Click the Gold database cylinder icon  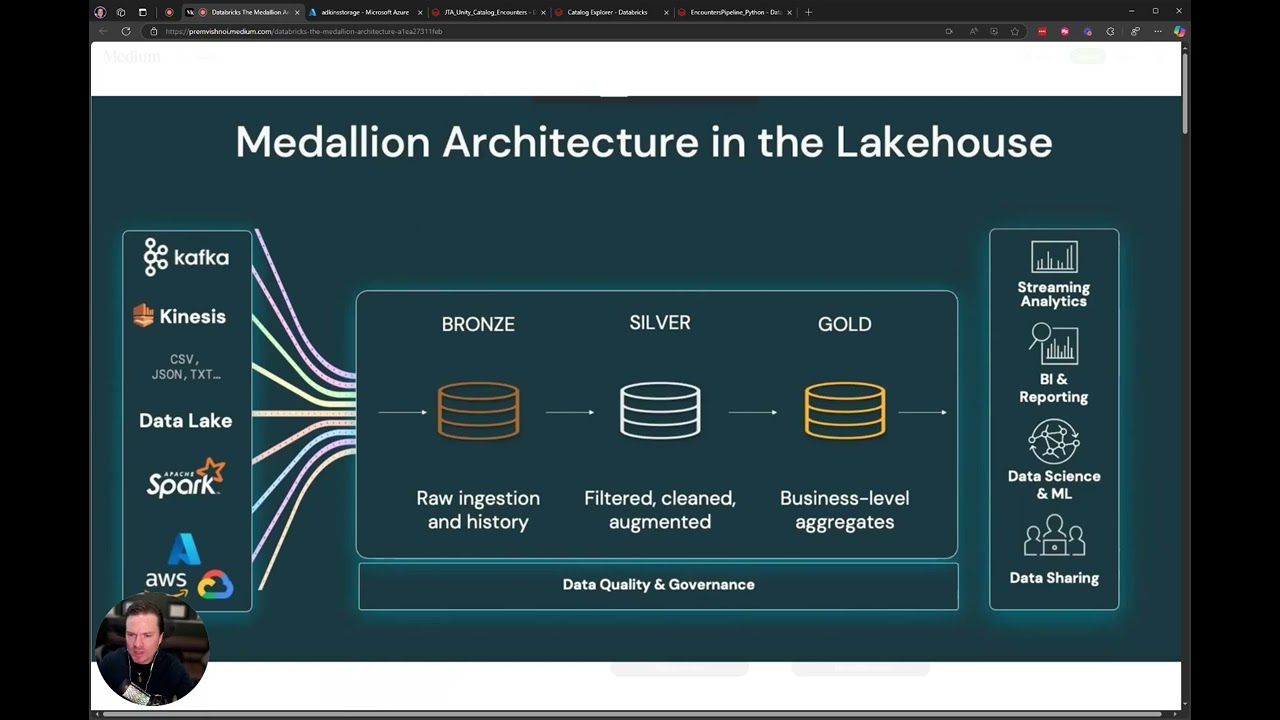point(845,410)
